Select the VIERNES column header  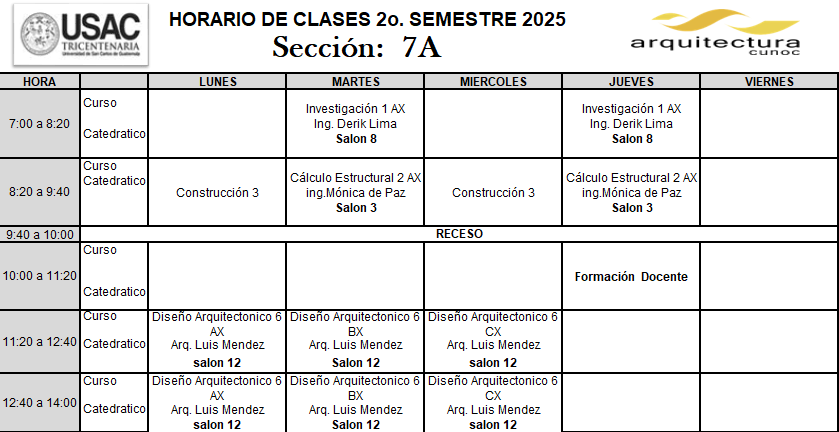pos(769,81)
